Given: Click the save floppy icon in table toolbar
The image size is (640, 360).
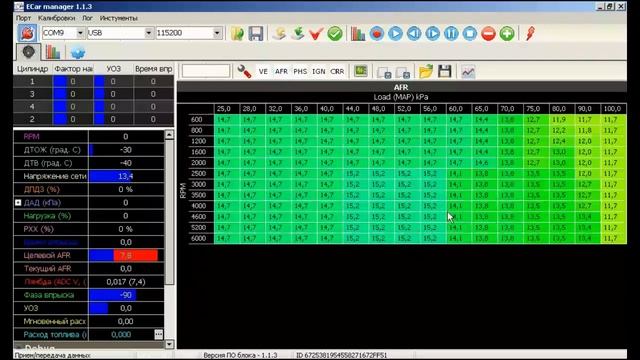Looking at the screenshot, I should [444, 71].
